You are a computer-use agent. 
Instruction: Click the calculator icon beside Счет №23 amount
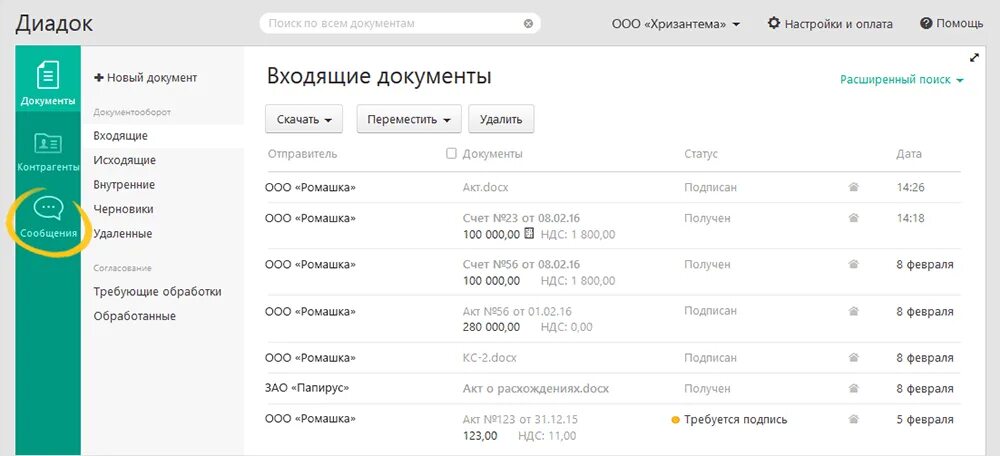pyautogui.click(x=529, y=234)
